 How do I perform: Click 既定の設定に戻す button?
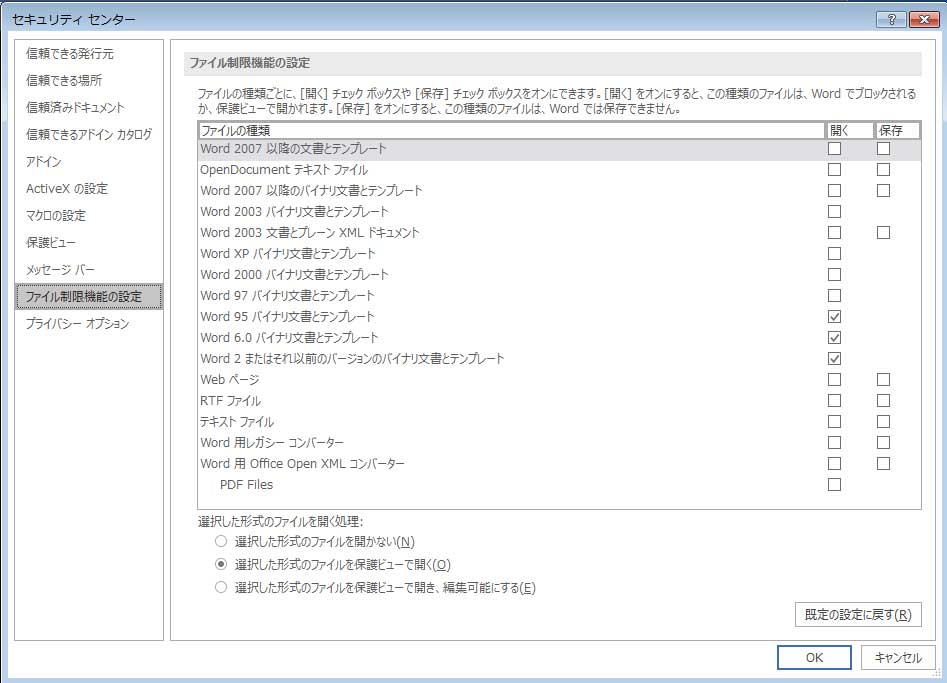coord(857,615)
